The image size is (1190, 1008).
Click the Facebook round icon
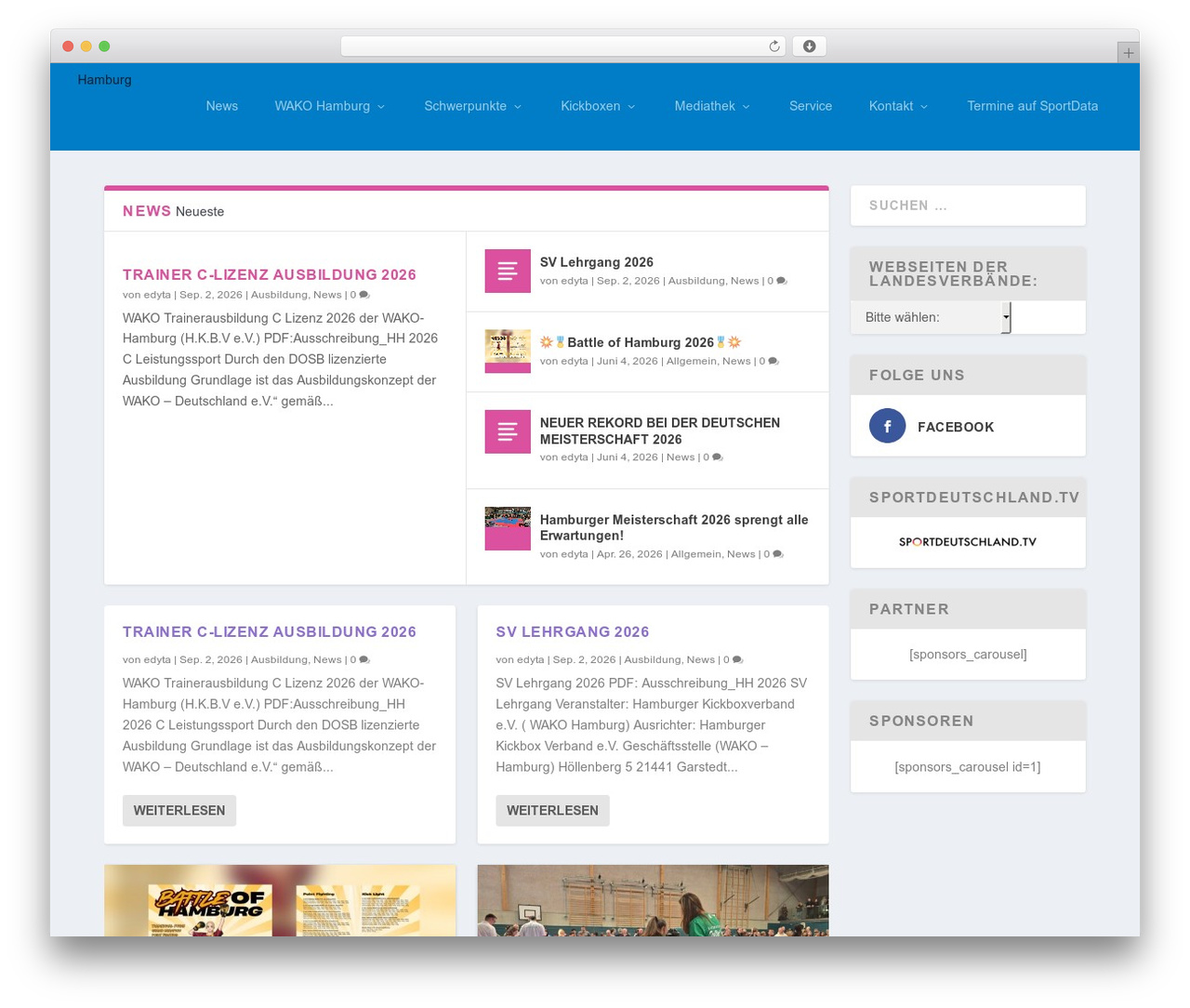coord(887,426)
